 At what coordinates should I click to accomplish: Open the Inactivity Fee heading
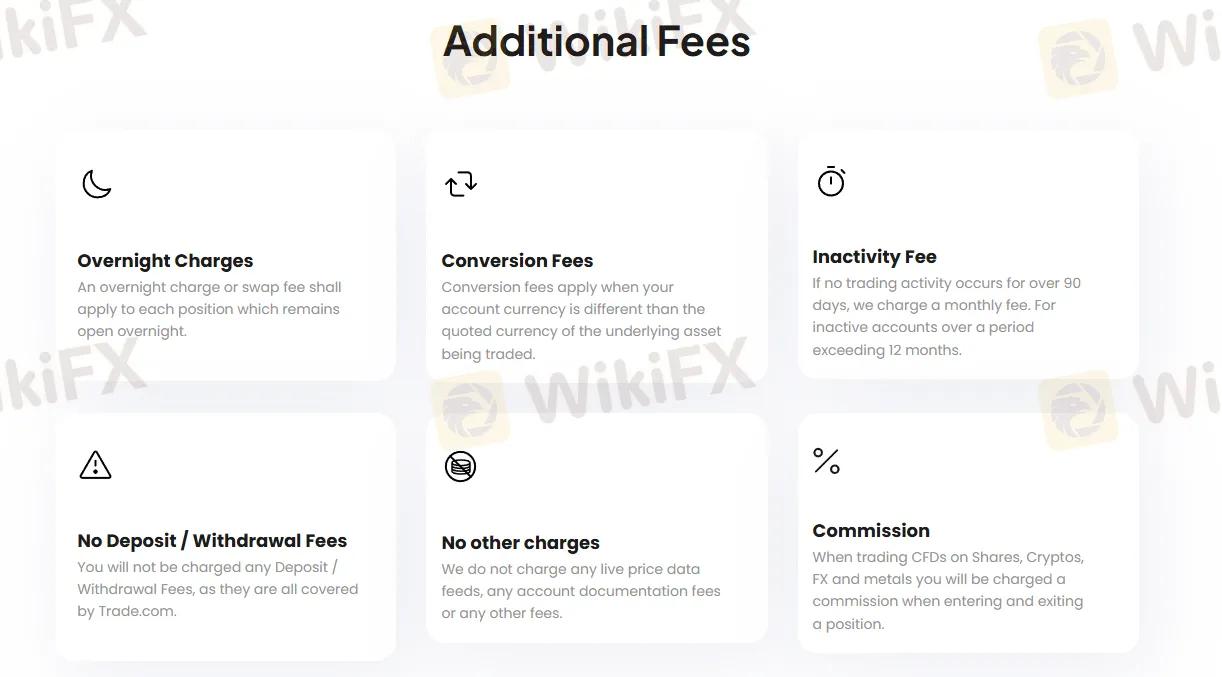point(874,257)
